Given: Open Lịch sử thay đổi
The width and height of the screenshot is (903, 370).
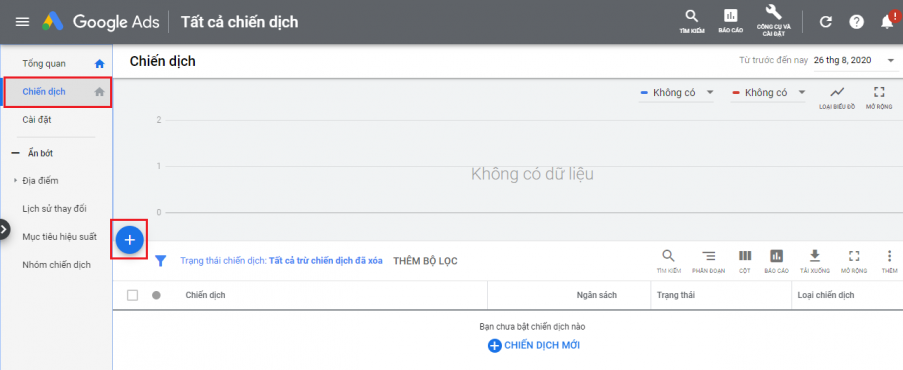Looking at the screenshot, I should pyautogui.click(x=54, y=208).
